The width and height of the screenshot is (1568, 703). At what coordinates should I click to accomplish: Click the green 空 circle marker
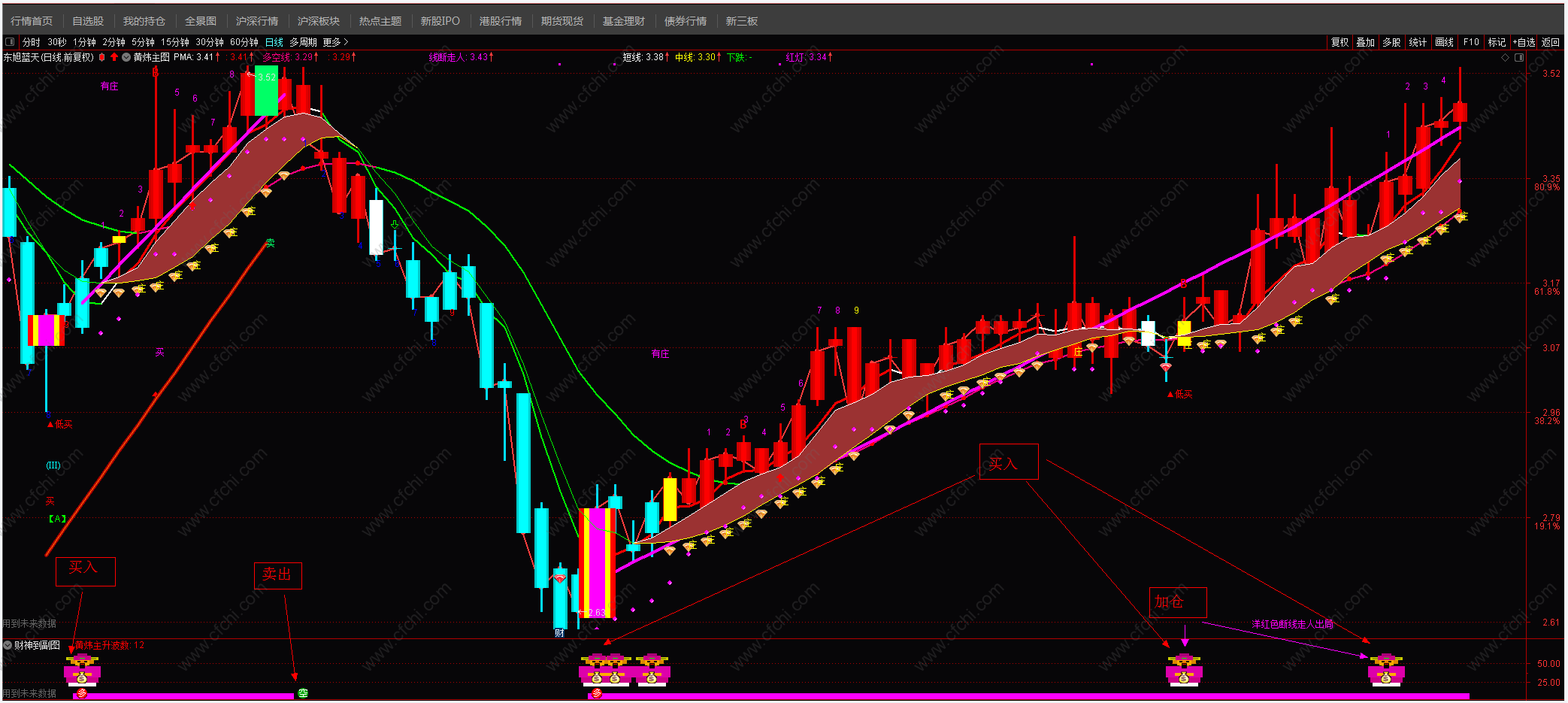click(x=303, y=693)
